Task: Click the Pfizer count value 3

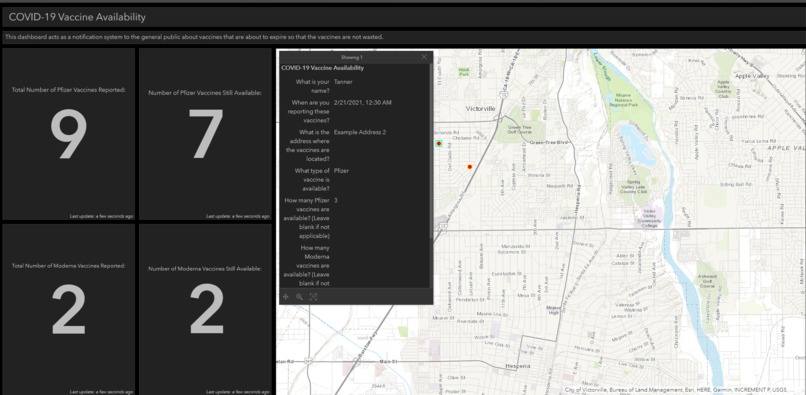Action: point(336,200)
